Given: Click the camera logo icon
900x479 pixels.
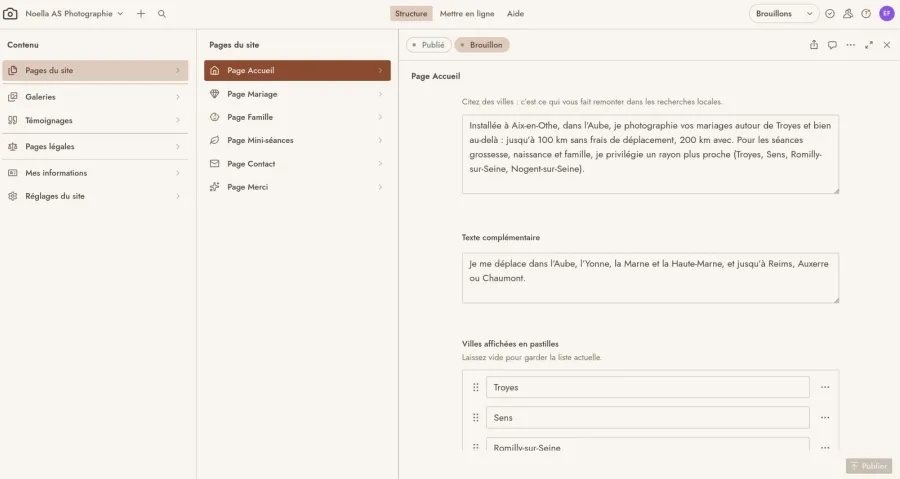Looking at the screenshot, I should [x=10, y=13].
